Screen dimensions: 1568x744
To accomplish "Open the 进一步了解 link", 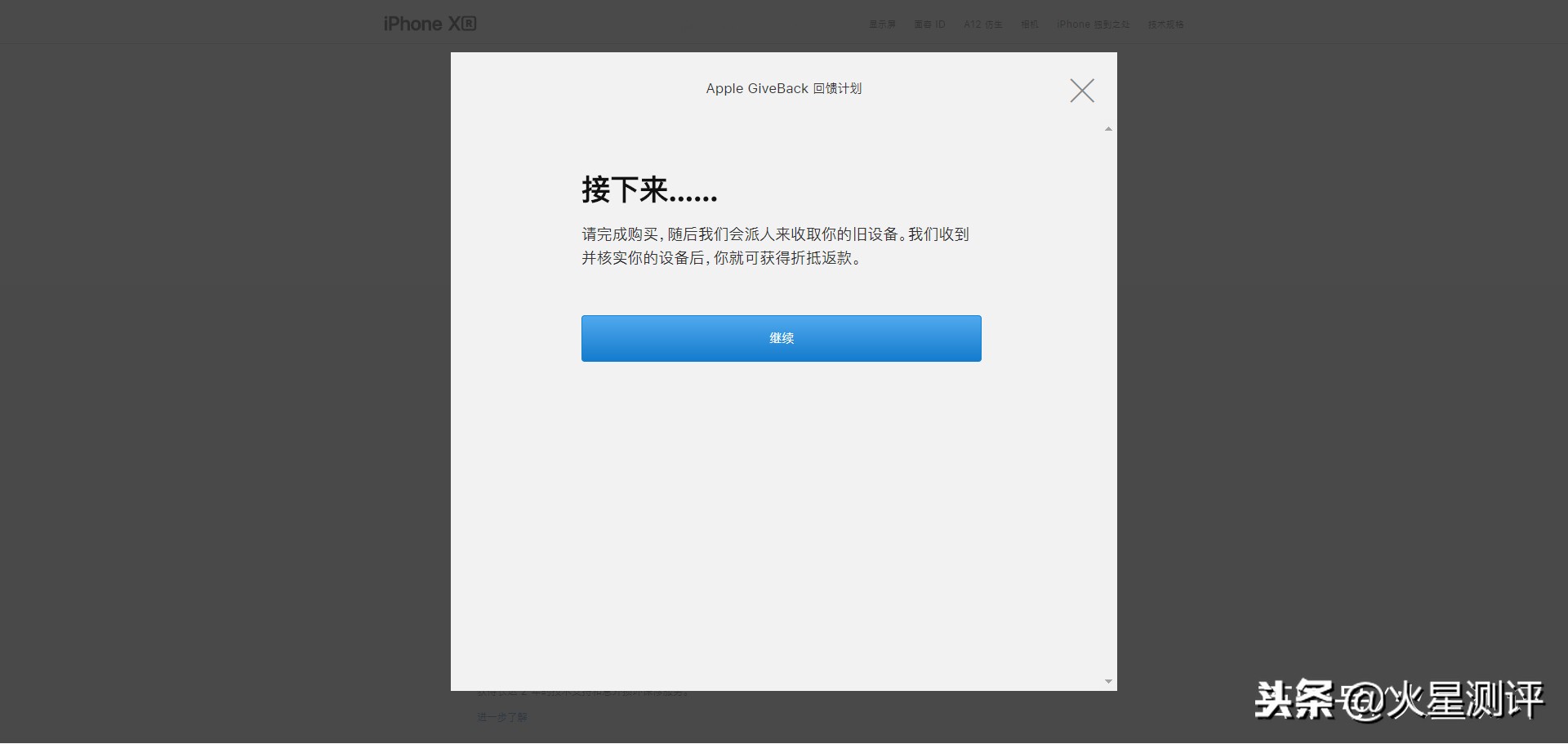I will pyautogui.click(x=501, y=717).
